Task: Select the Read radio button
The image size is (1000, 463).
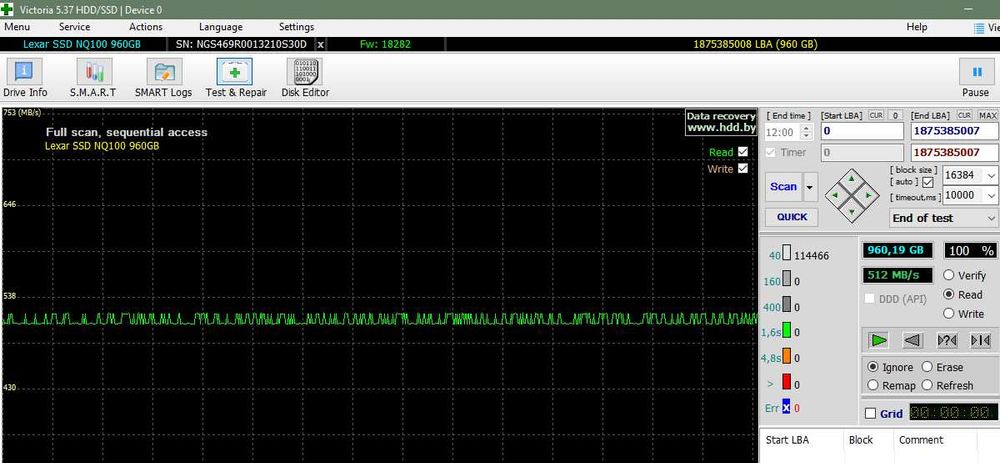Action: click(948, 295)
